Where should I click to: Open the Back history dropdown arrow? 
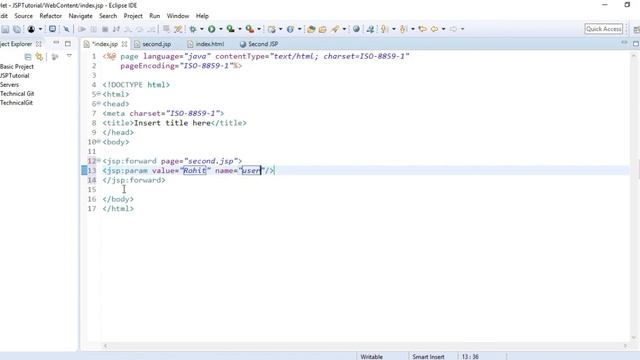tap(443, 29)
